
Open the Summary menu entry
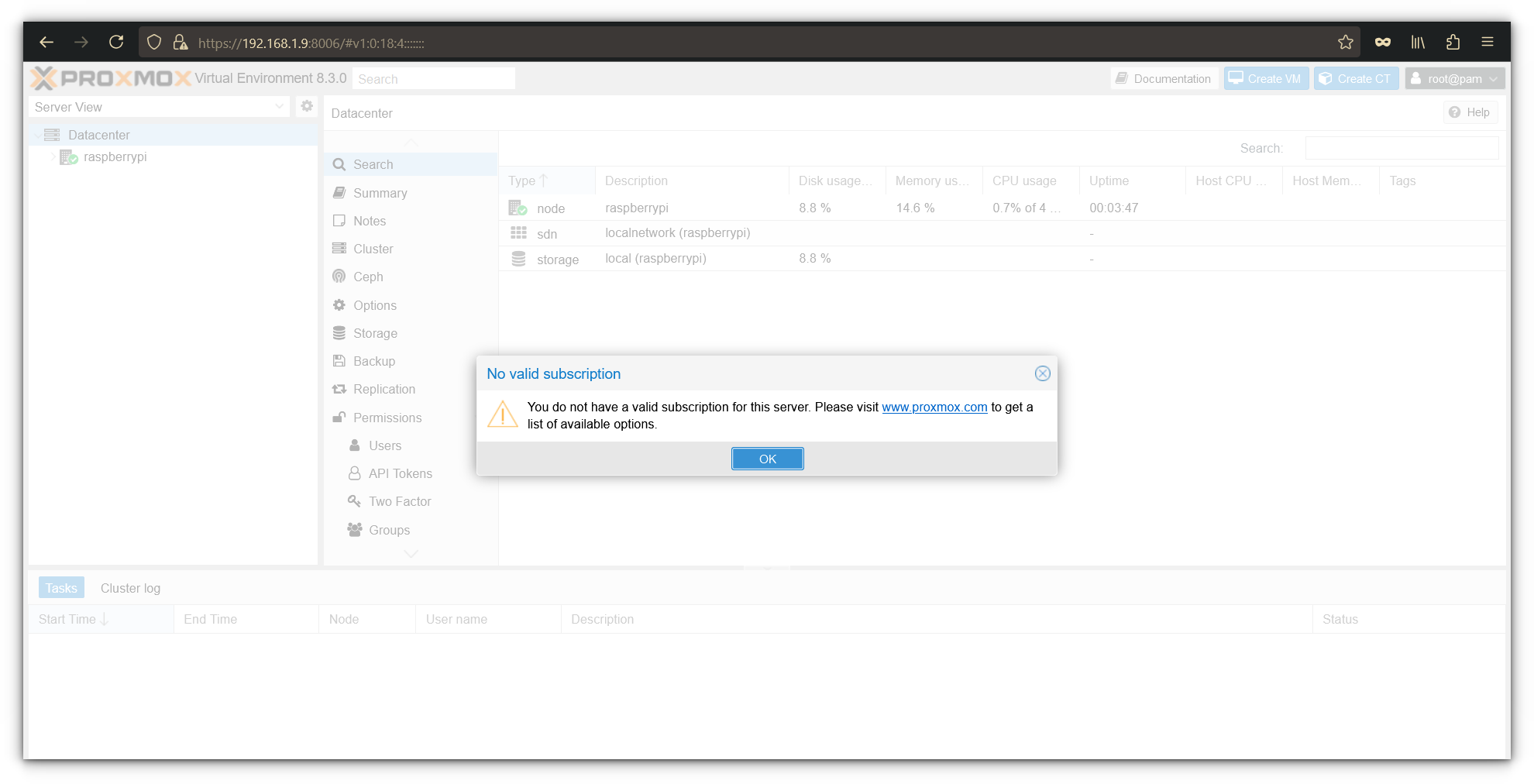point(411,193)
